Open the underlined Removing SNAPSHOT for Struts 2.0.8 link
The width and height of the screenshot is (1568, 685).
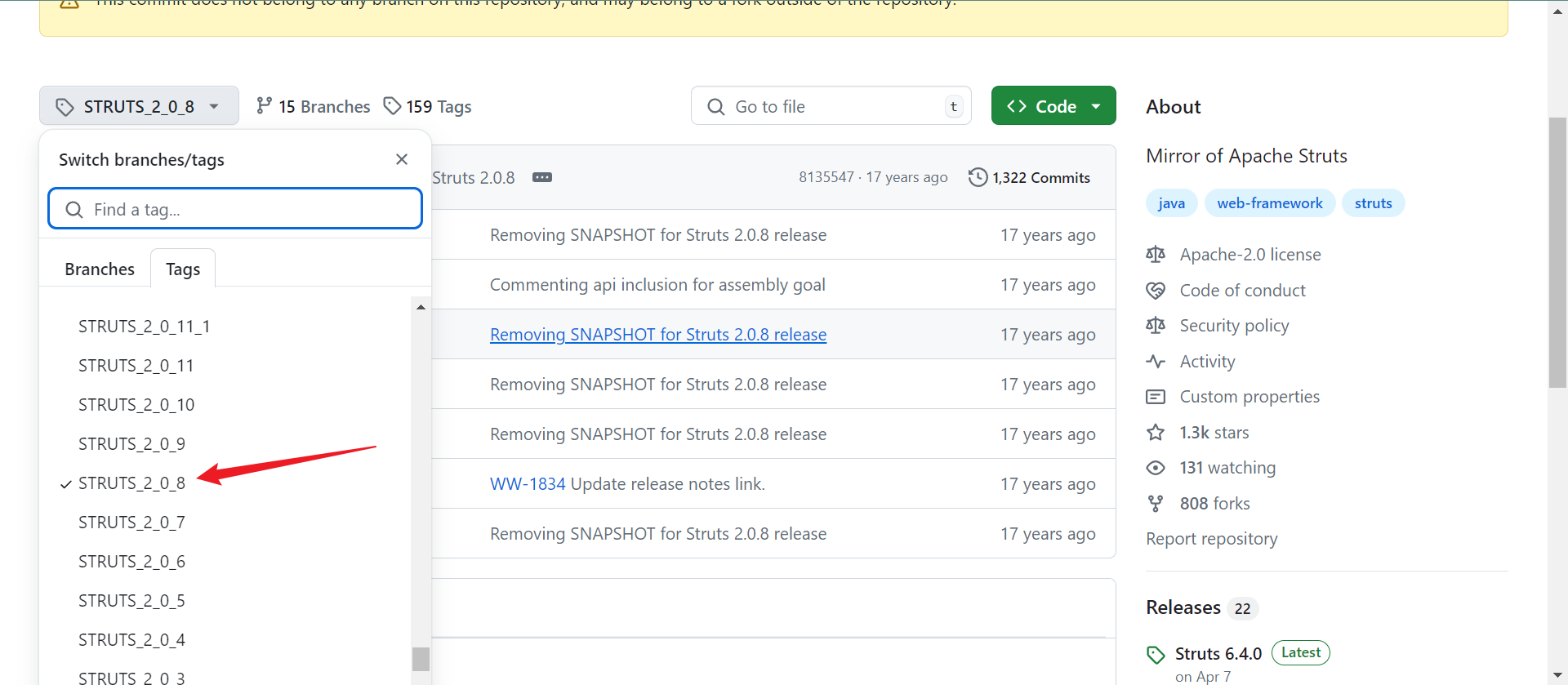pos(658,335)
